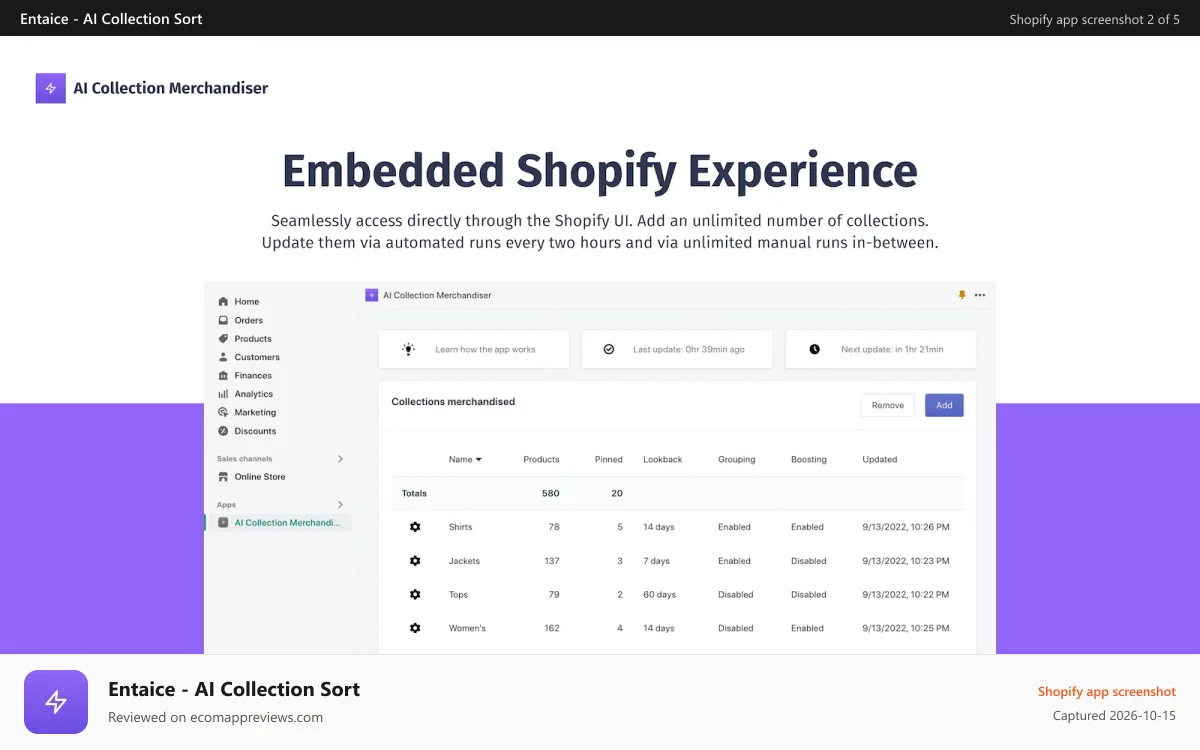This screenshot has height=750, width=1200.
Task: Open Online Store sales channel
Action: click(x=260, y=477)
